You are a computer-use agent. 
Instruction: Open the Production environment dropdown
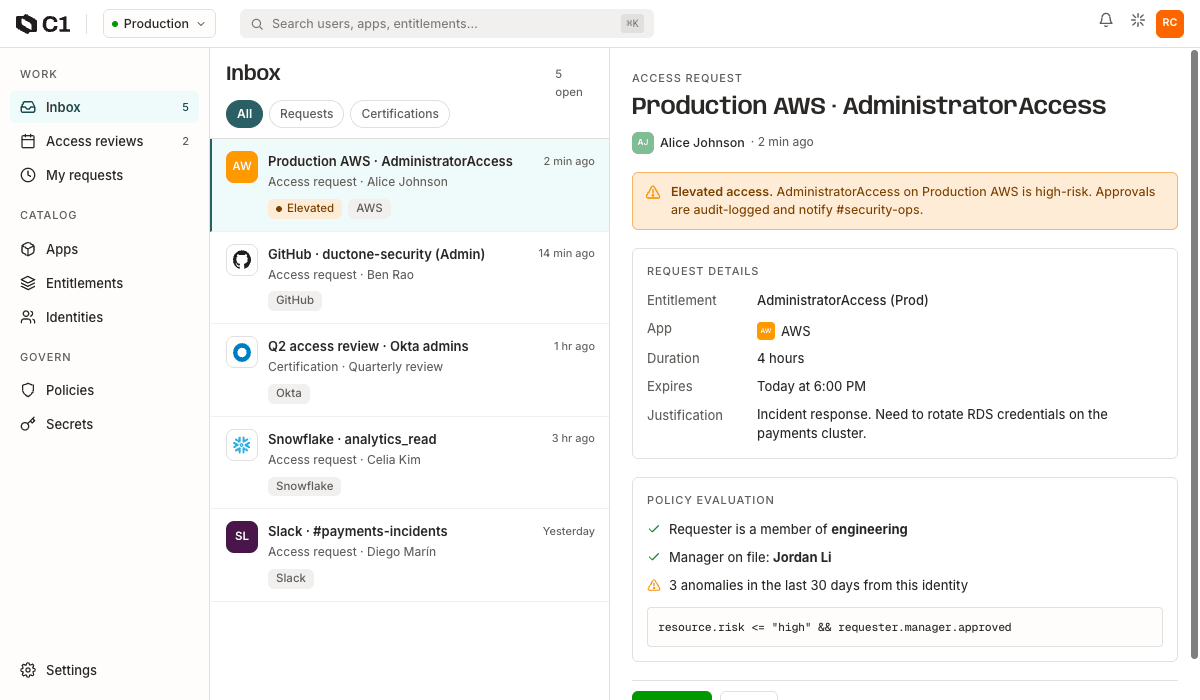[x=159, y=24]
